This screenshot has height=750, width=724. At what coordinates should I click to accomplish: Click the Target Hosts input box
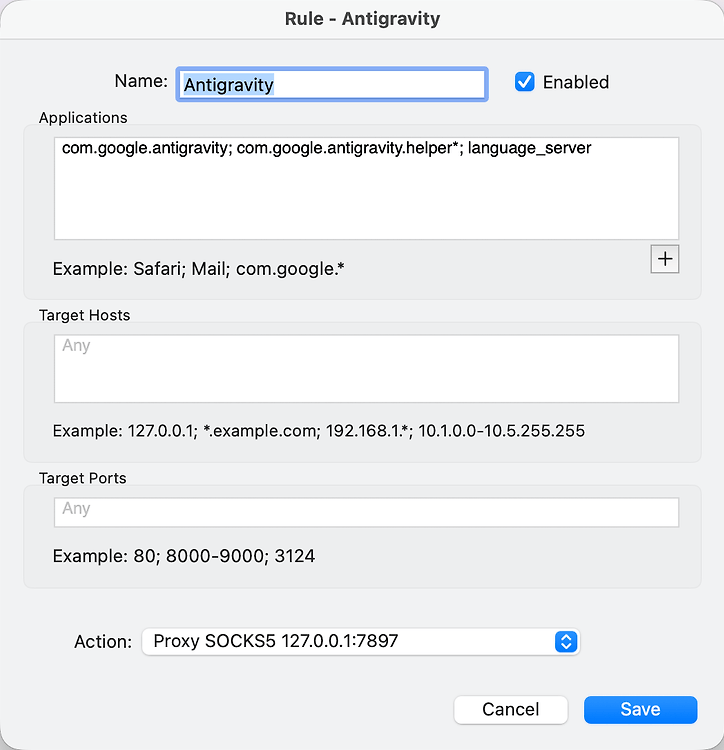click(x=366, y=369)
